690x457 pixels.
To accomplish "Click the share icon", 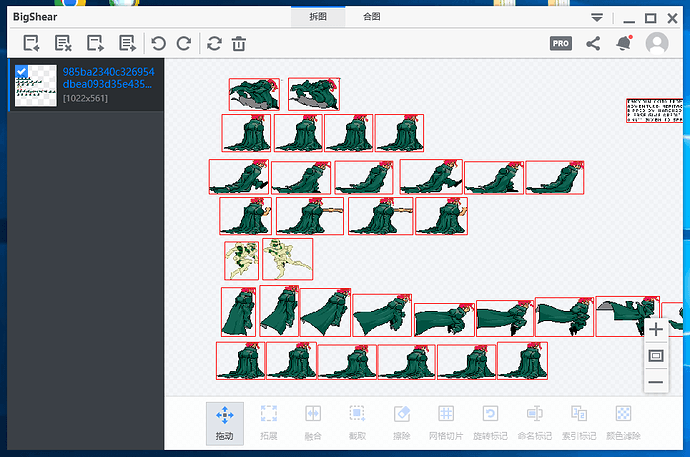I will [593, 43].
